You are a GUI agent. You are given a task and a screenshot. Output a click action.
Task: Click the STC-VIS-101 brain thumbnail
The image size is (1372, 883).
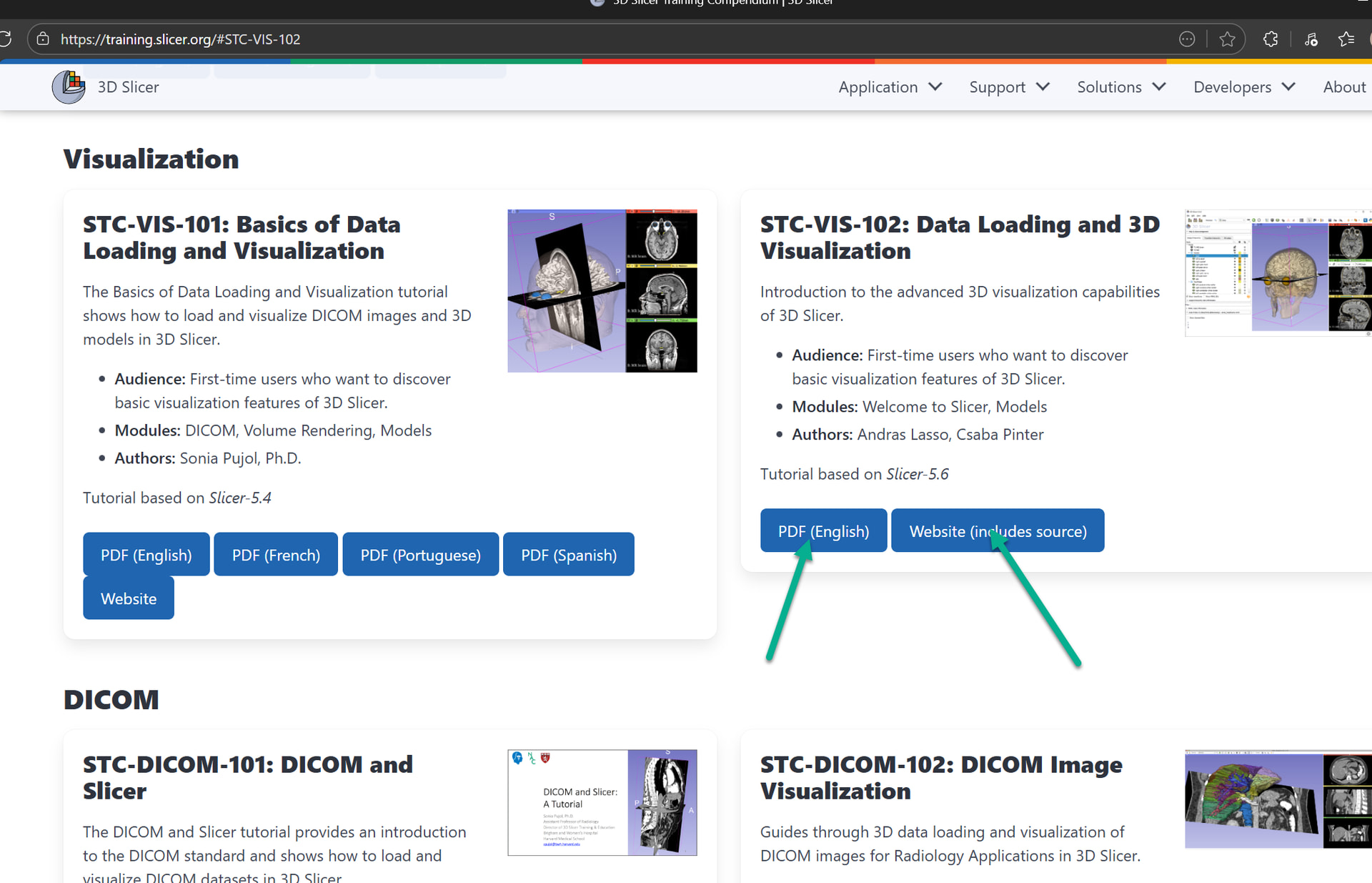(x=602, y=290)
